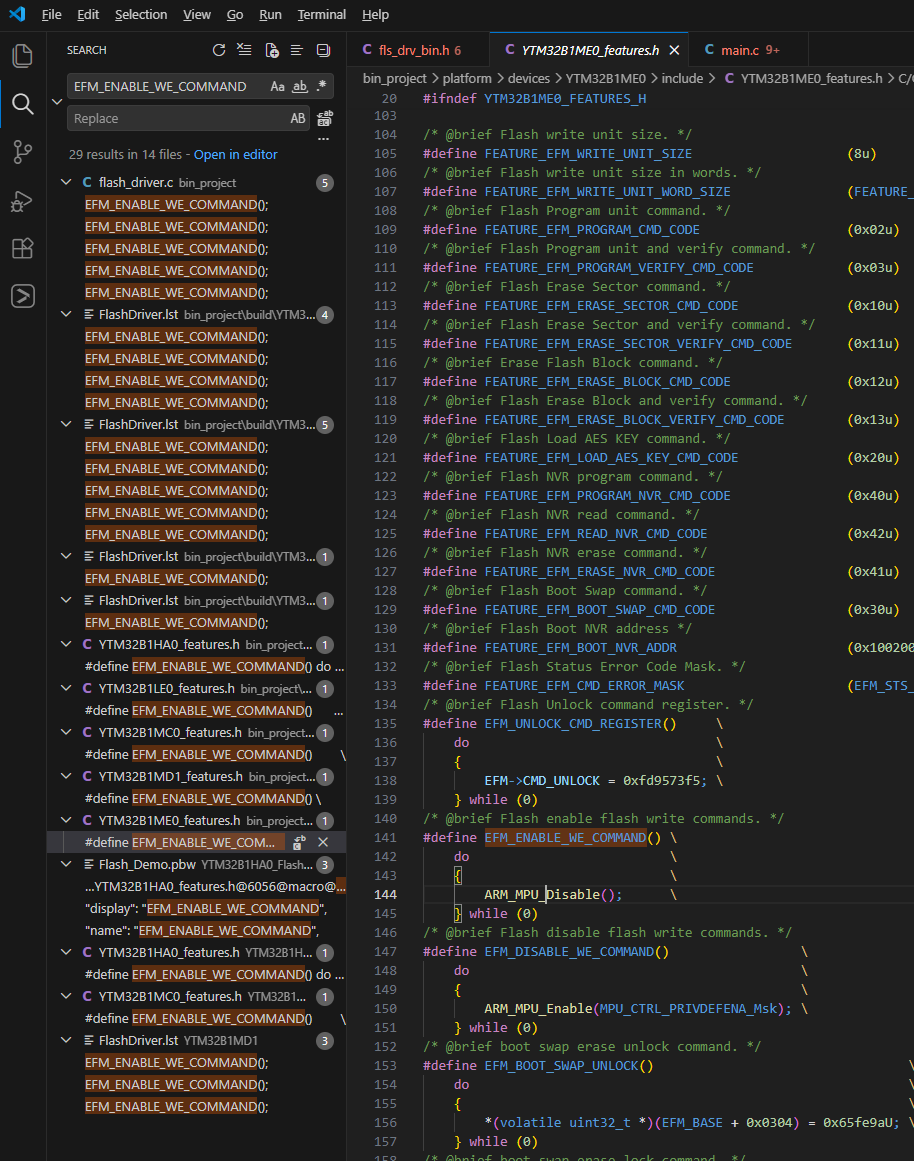
Task: Open the Extensions view
Action: [22, 249]
